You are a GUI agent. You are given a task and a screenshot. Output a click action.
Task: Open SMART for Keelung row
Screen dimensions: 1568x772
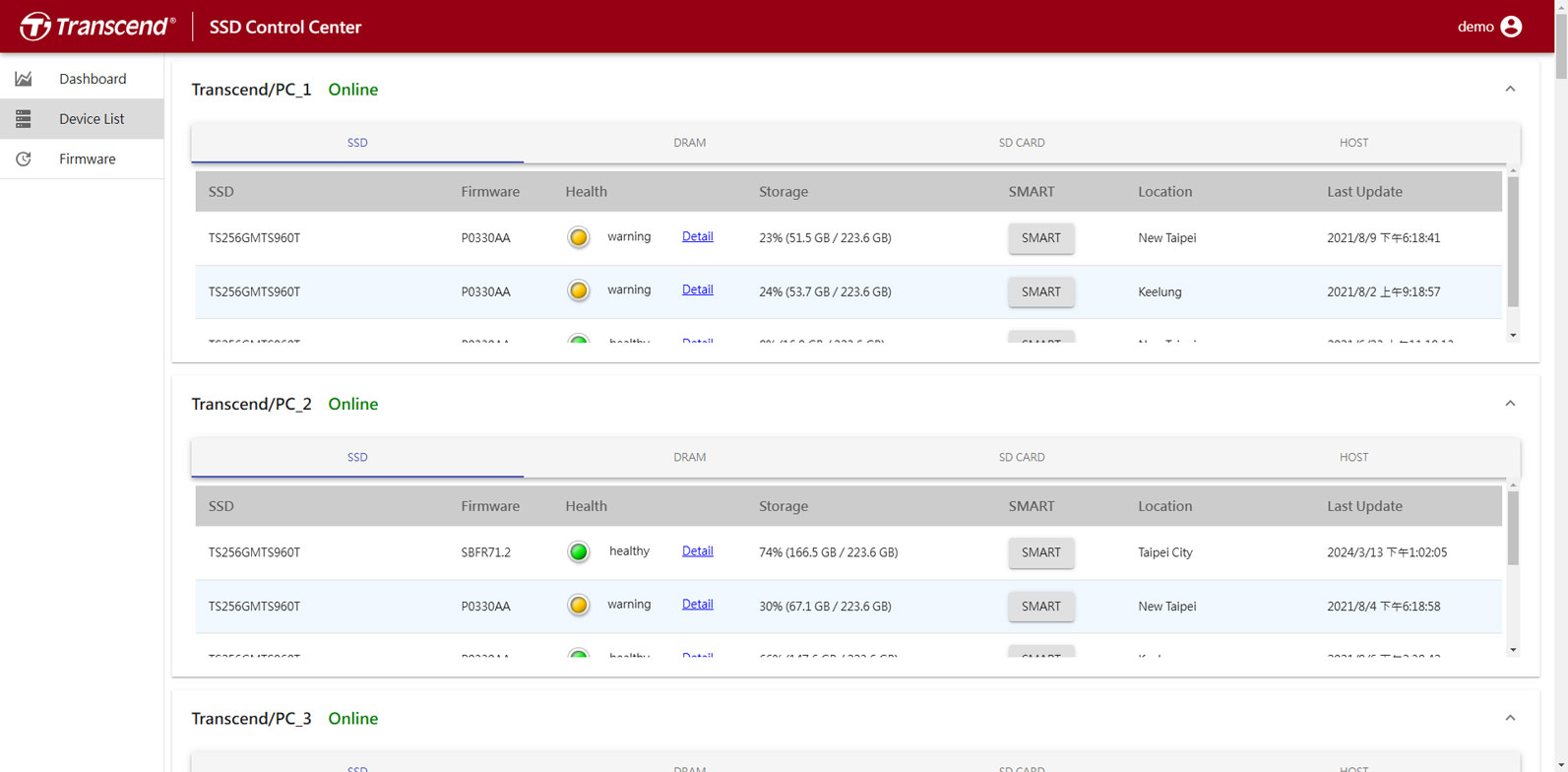1040,291
